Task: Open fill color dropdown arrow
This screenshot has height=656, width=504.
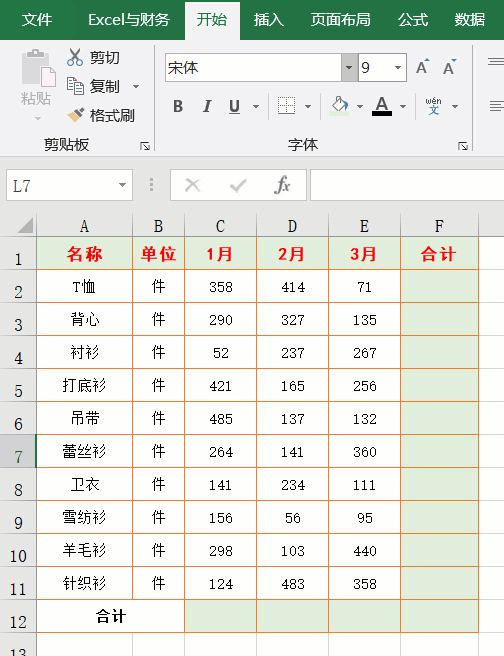Action: [x=360, y=107]
